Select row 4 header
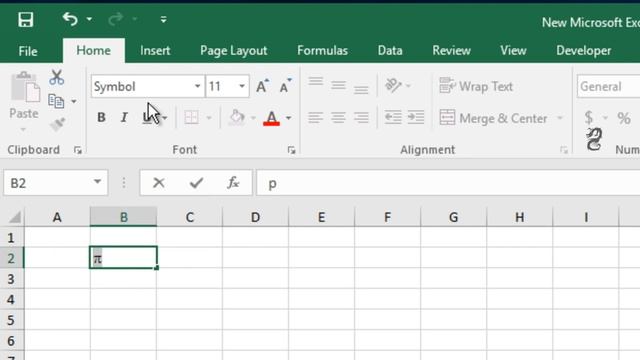640x360 pixels. click(11, 300)
